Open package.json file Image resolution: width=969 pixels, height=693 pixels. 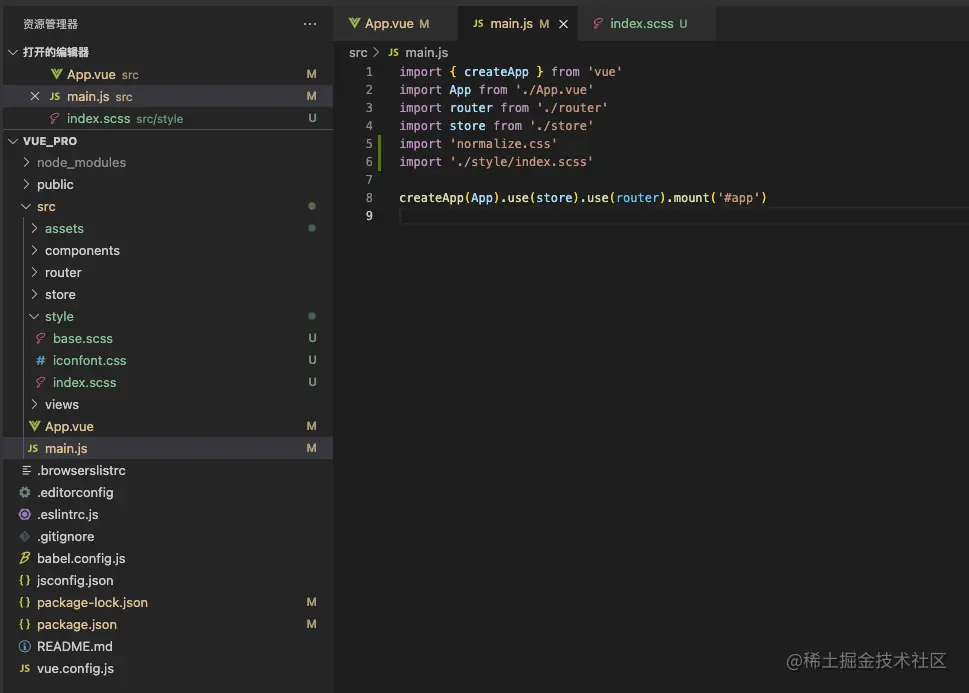tap(168, 624)
